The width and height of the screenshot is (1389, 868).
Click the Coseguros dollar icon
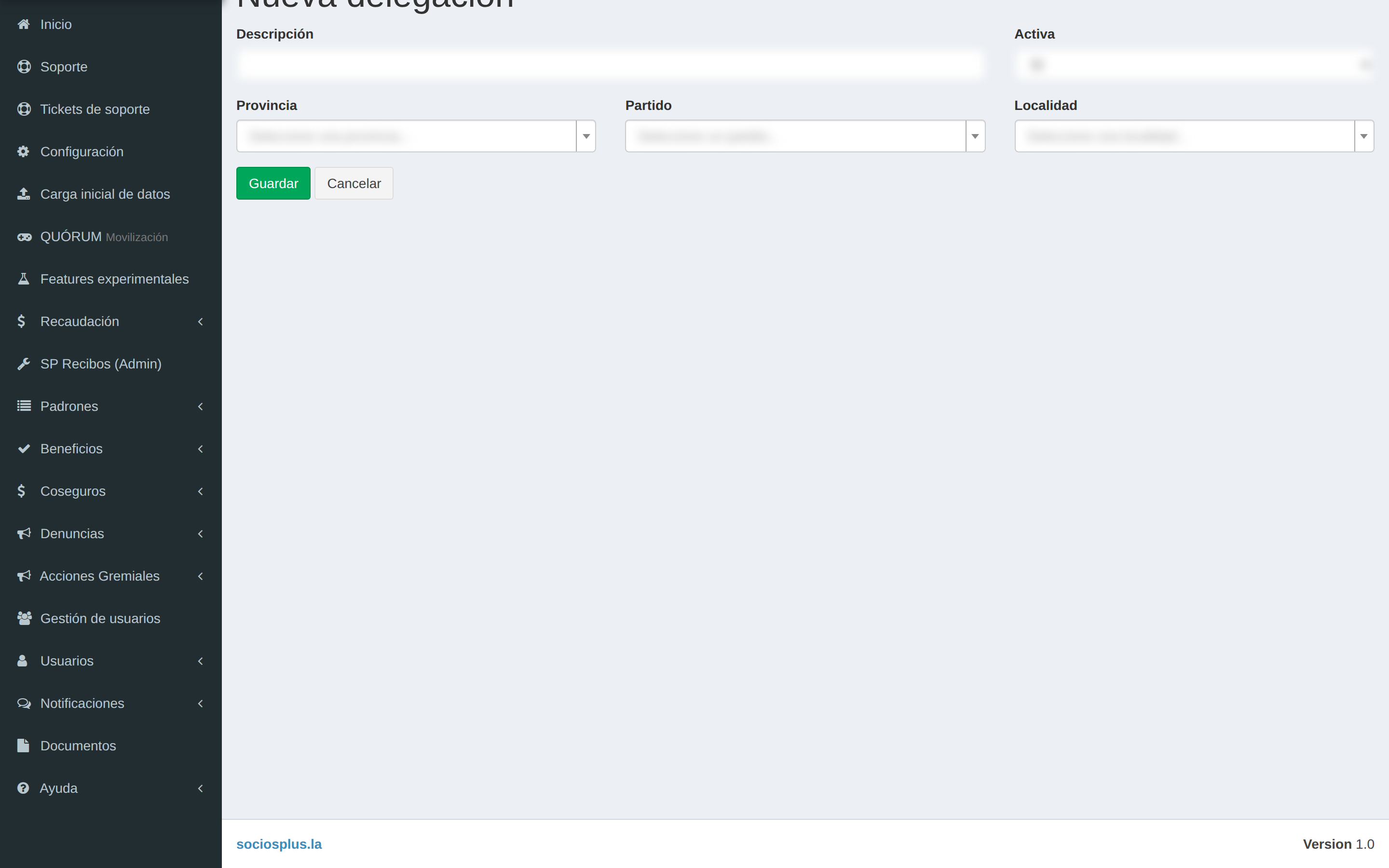[21, 491]
